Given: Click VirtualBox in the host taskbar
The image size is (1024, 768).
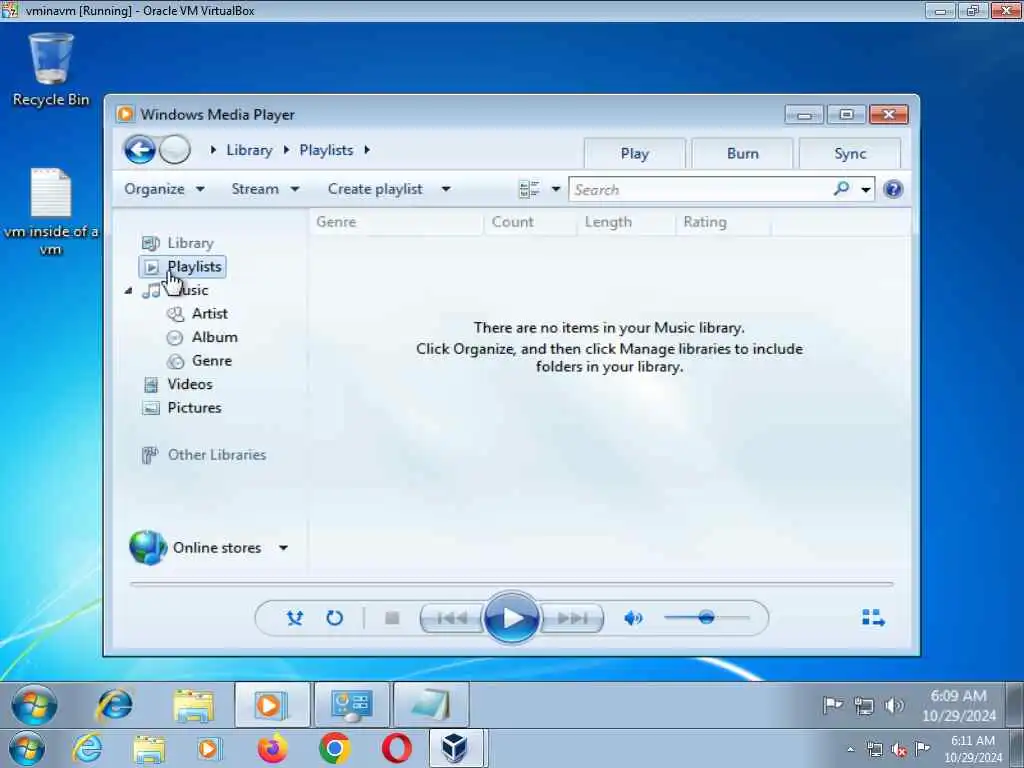Looking at the screenshot, I should tap(455, 748).
